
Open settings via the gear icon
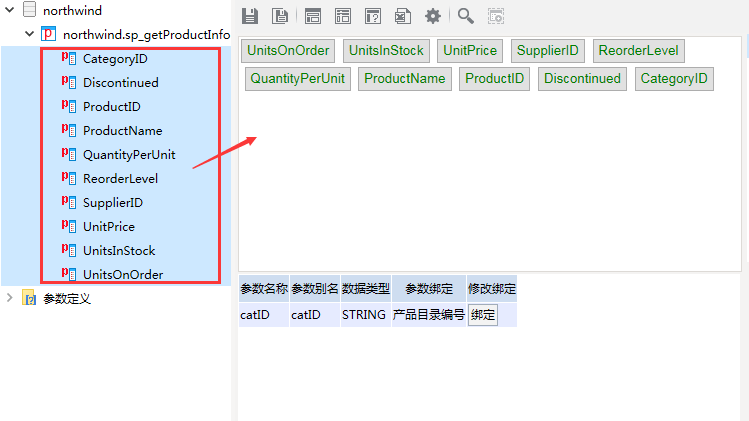coord(433,16)
